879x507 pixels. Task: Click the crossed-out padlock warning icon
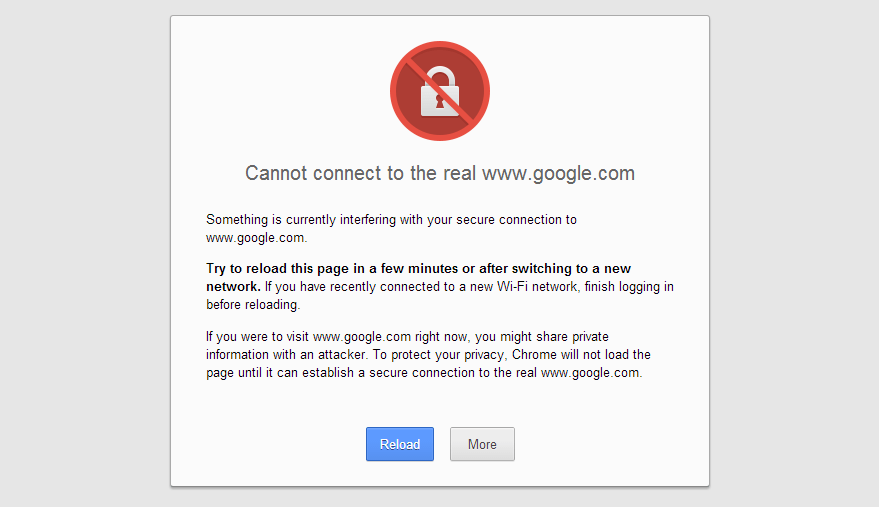coord(440,90)
